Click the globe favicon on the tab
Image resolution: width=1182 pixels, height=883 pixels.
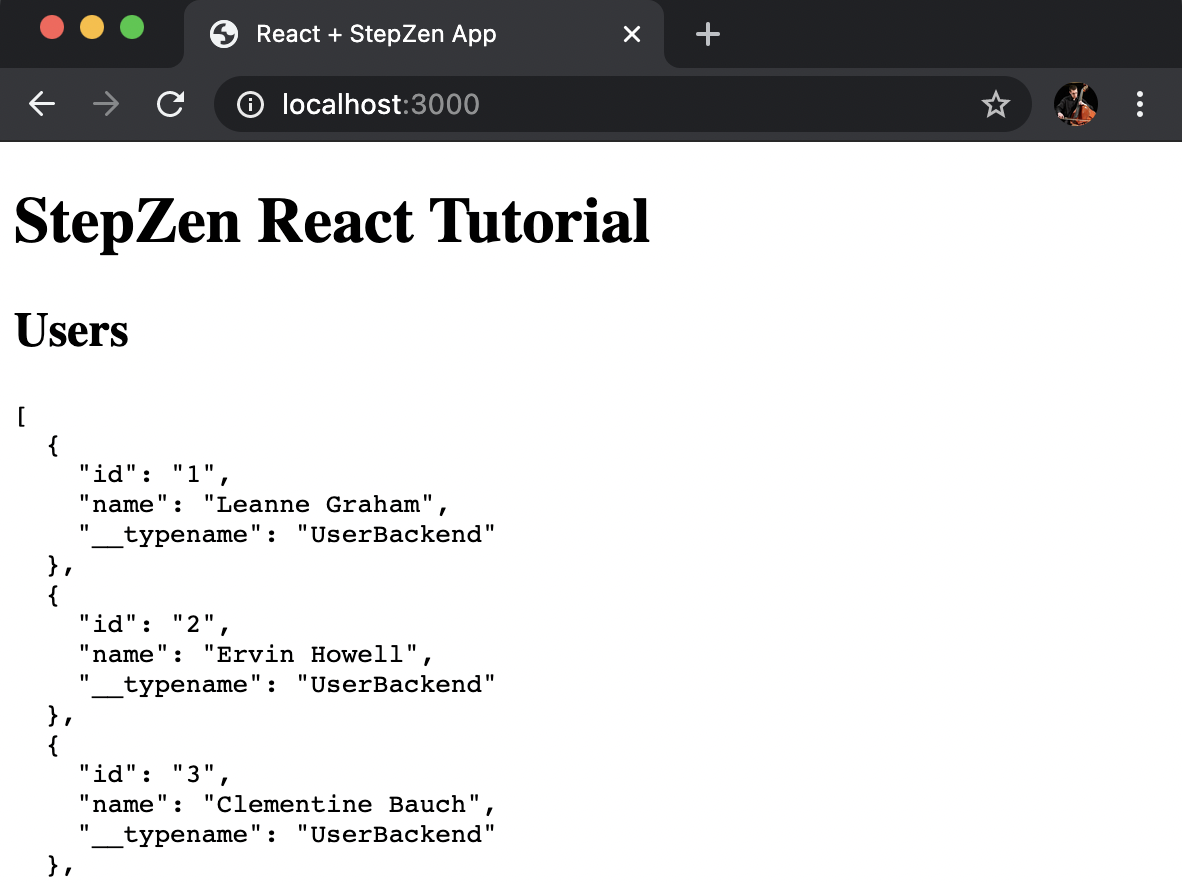(224, 34)
